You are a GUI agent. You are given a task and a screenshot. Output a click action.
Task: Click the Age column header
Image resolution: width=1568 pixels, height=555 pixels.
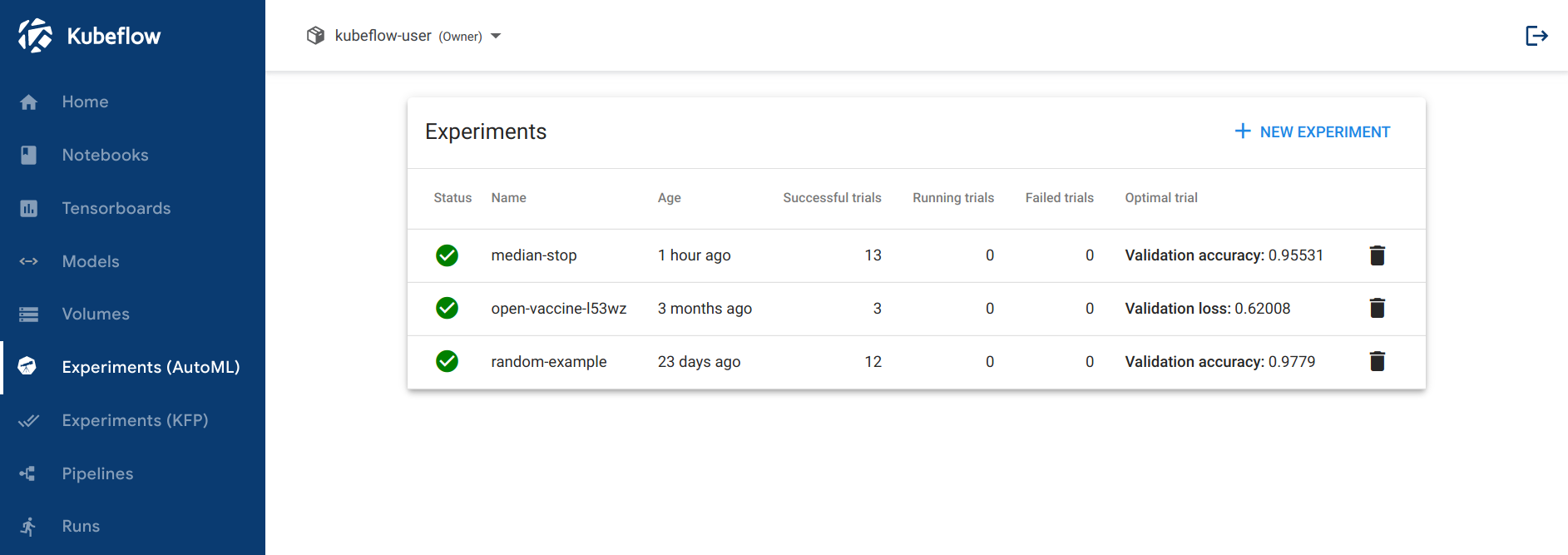pyautogui.click(x=669, y=198)
